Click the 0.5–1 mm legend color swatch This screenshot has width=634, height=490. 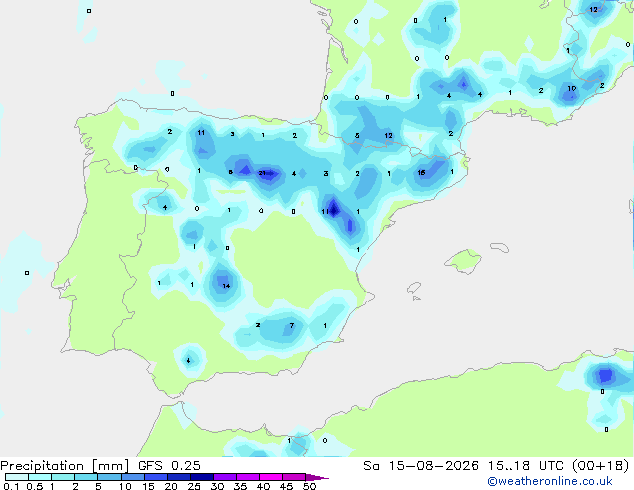pyautogui.click(x=40, y=477)
